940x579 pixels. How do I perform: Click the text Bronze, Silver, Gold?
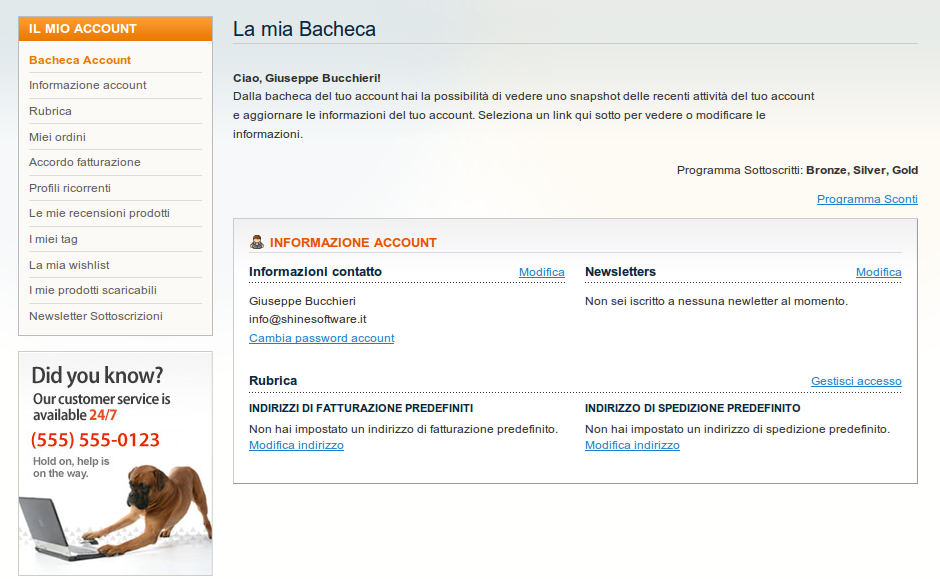[x=862, y=170]
